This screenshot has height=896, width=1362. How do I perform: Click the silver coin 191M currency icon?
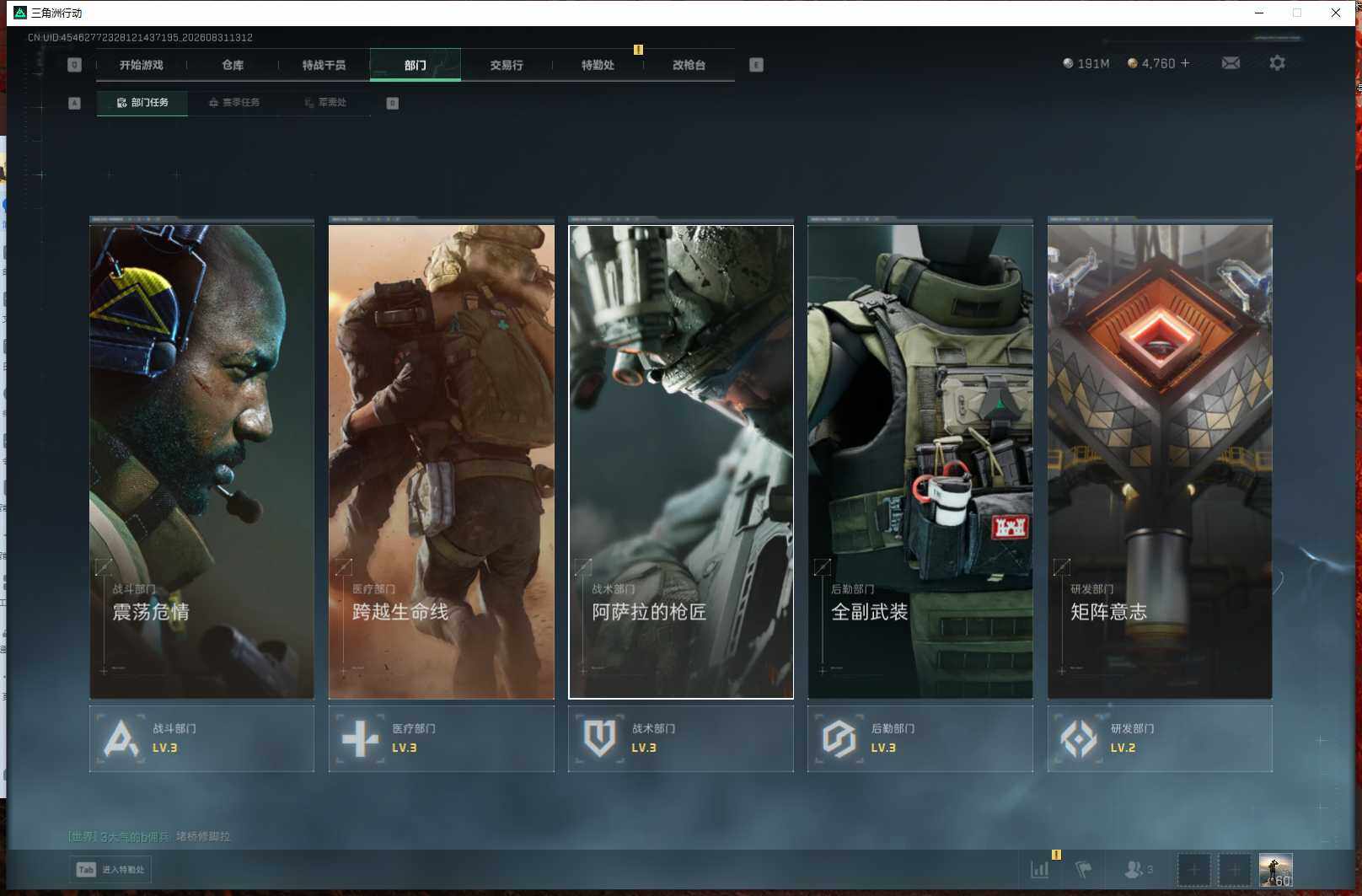coord(1068,63)
